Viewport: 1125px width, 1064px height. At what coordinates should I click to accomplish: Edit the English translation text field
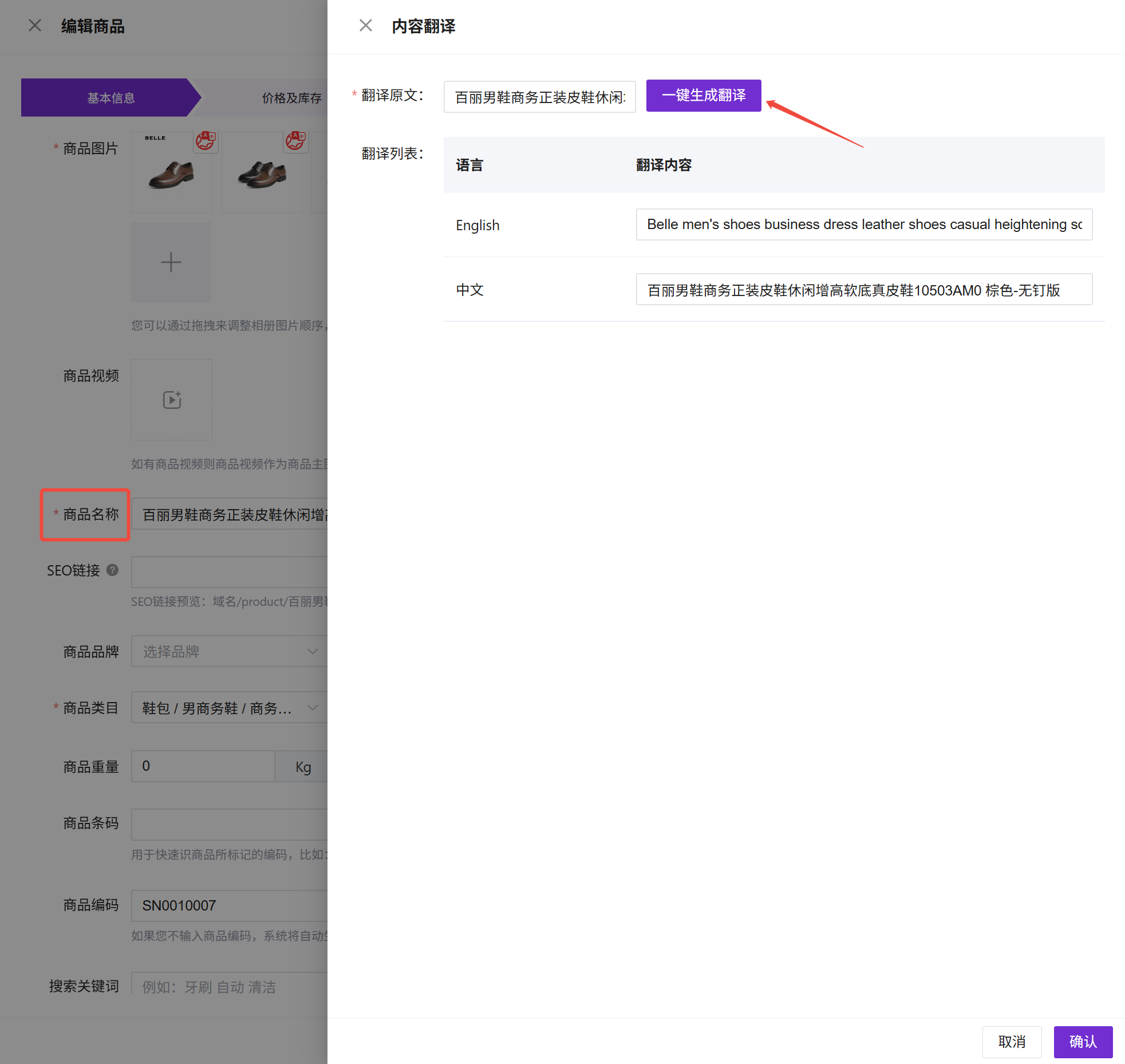click(x=863, y=224)
